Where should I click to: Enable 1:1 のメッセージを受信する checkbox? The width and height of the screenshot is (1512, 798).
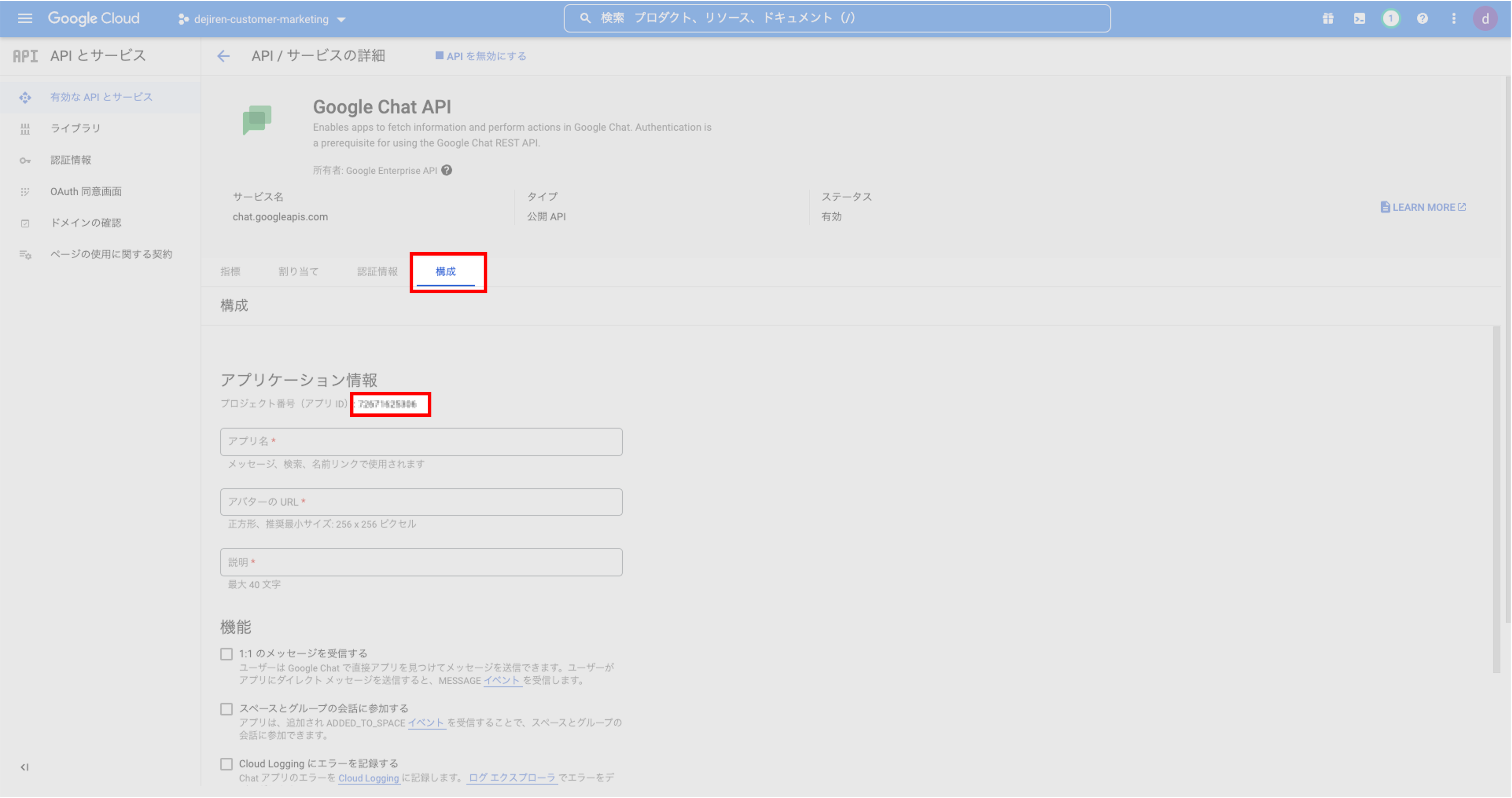[227, 654]
